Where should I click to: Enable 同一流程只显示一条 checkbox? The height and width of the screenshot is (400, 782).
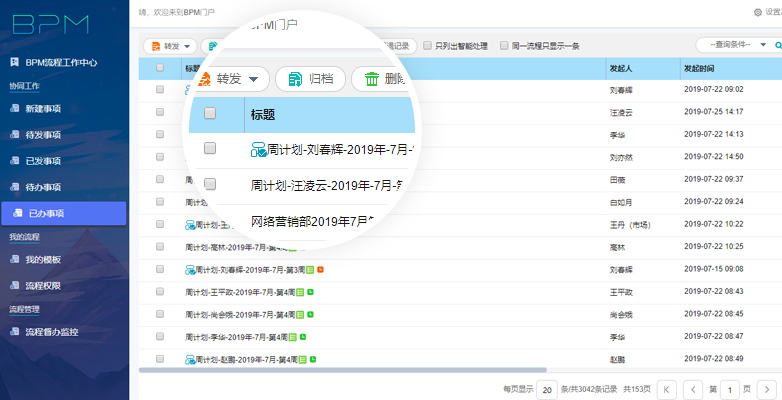pyautogui.click(x=503, y=45)
